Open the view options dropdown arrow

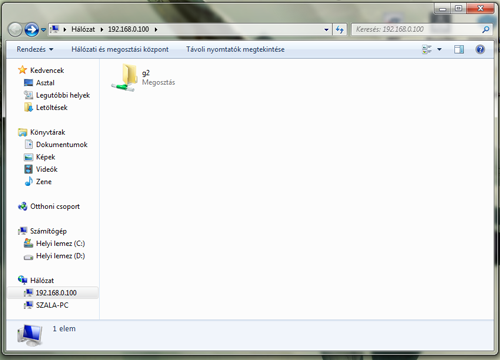pyautogui.click(x=439, y=50)
